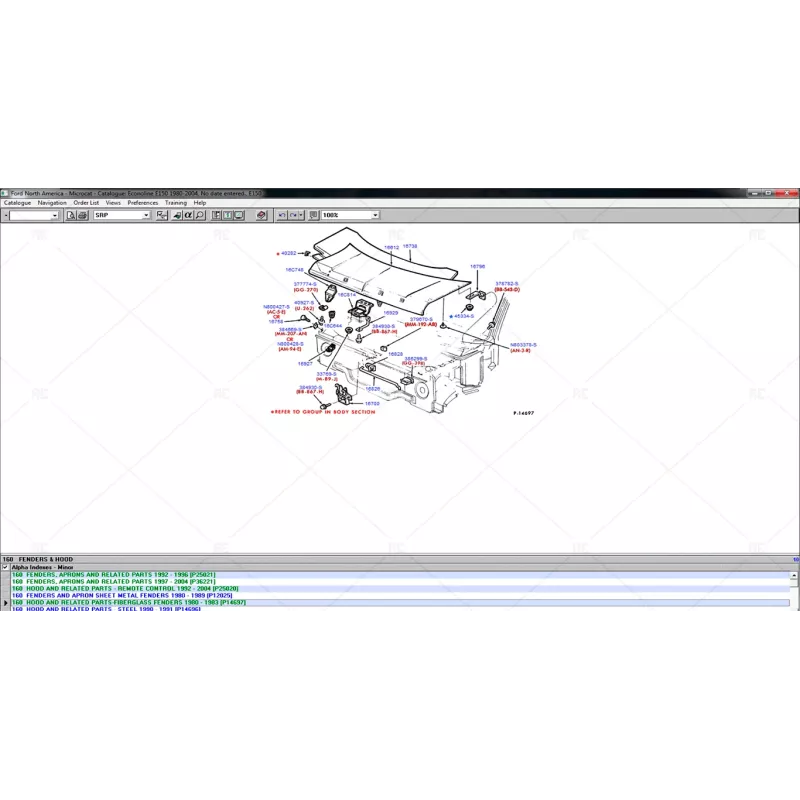This screenshot has height=800, width=800.
Task: Toggle the Alpha Indexes - Minor checkbox
Action: 5,567
